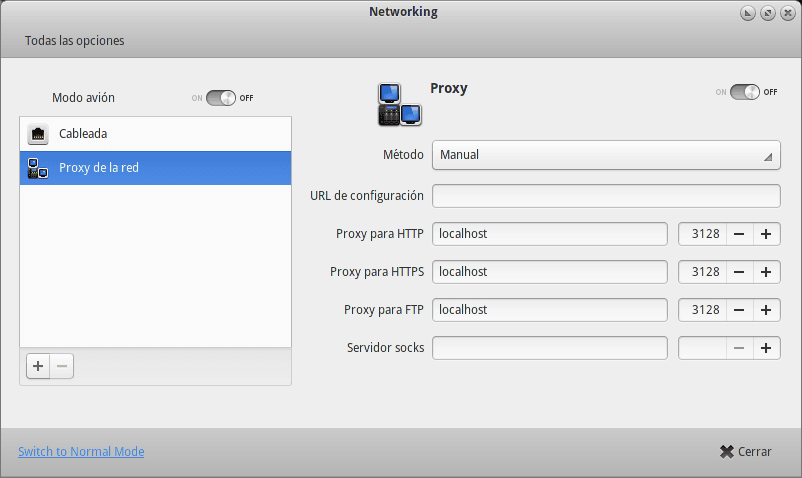Open the Método dropdown
This screenshot has width=802, height=478.
606,155
